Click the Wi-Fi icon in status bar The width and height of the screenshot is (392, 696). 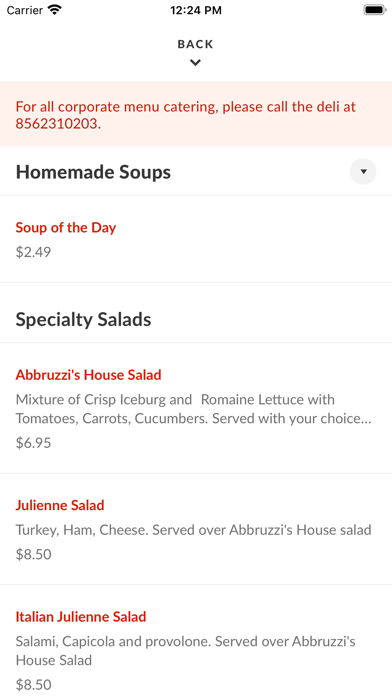54,10
